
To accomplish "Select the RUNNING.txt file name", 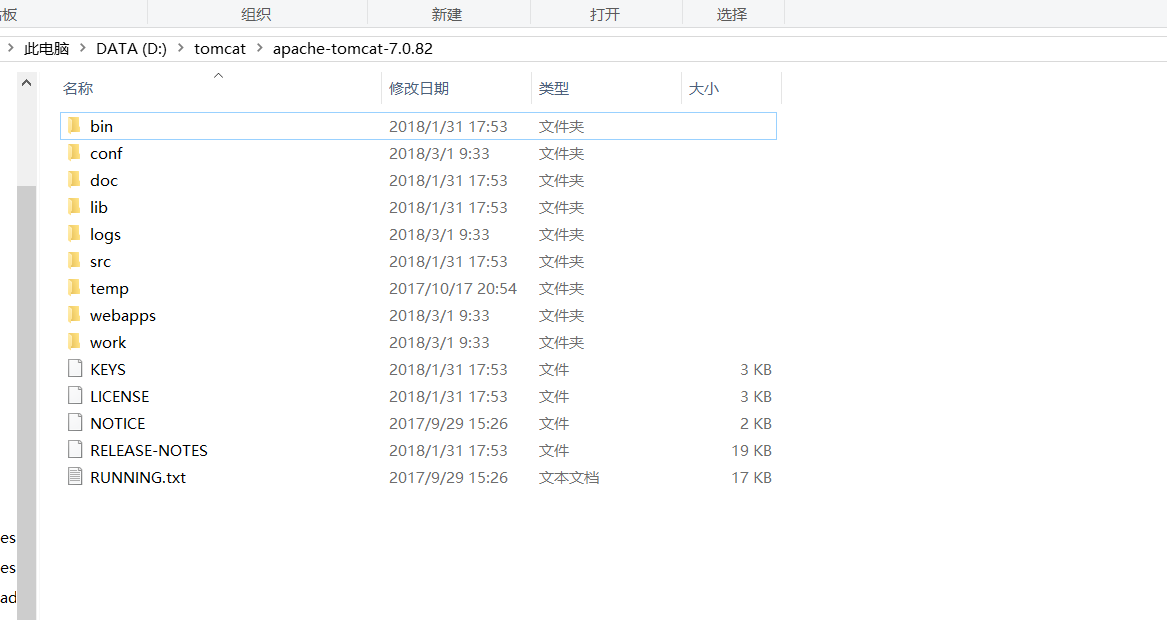I will (x=138, y=477).
